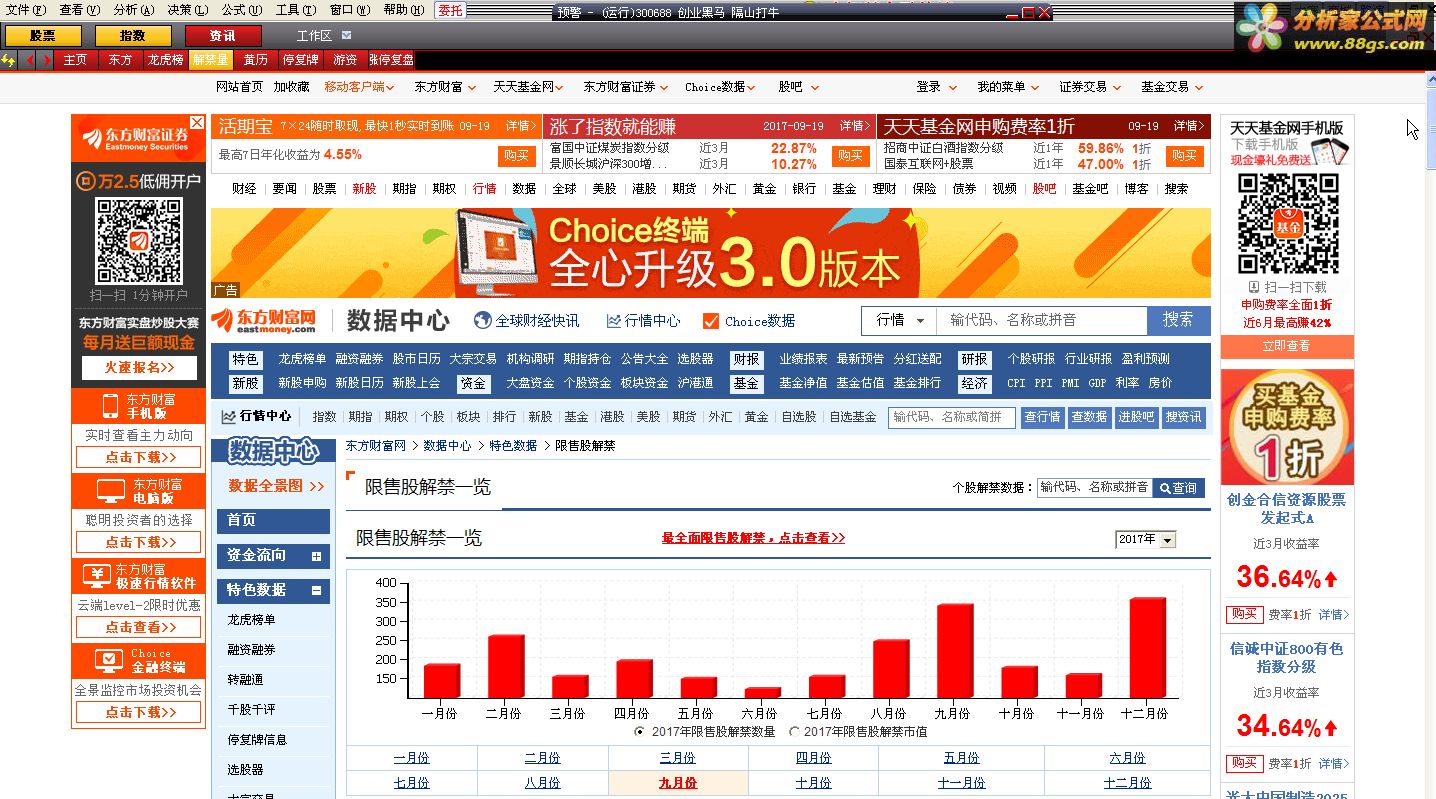Screen dimensions: 1436x799
Task: Click the 东方财富证券 account QR code
Action: (139, 240)
